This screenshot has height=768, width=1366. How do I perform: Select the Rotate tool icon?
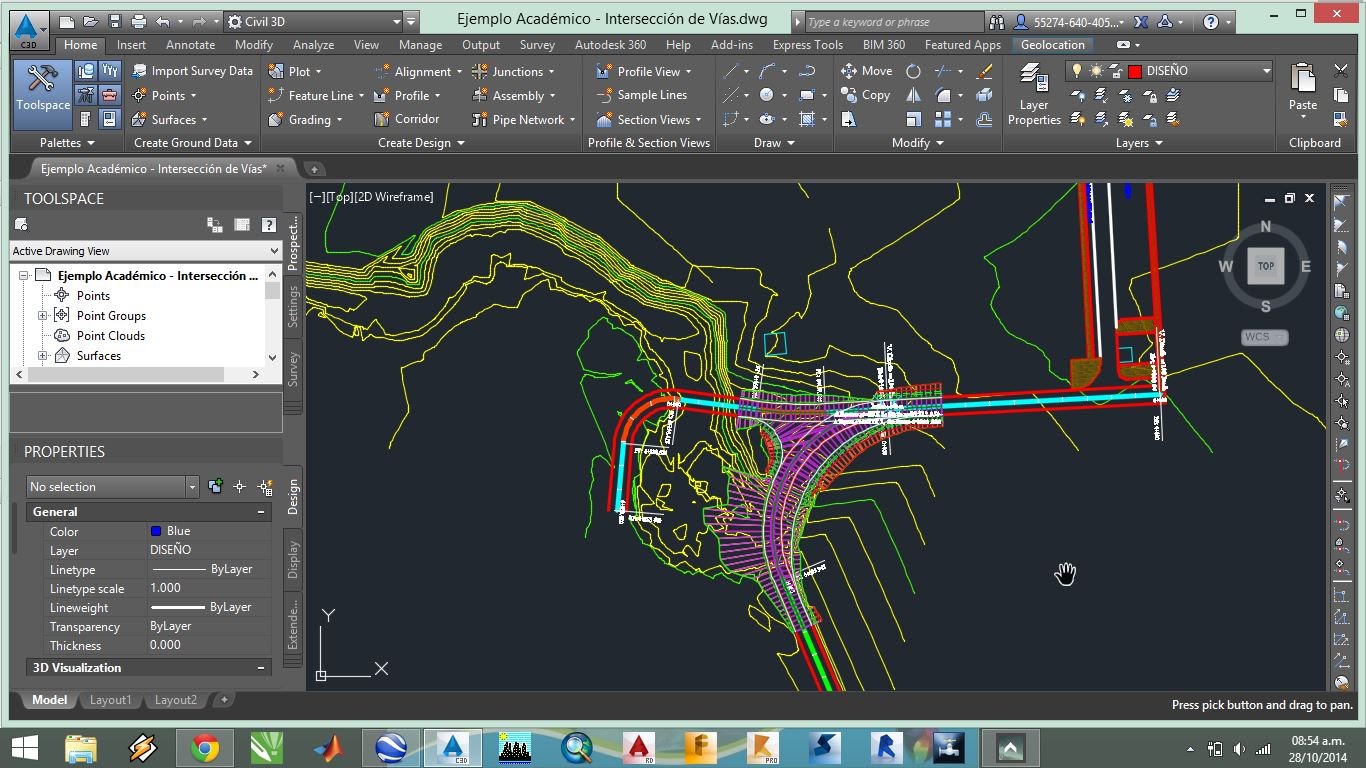click(913, 71)
